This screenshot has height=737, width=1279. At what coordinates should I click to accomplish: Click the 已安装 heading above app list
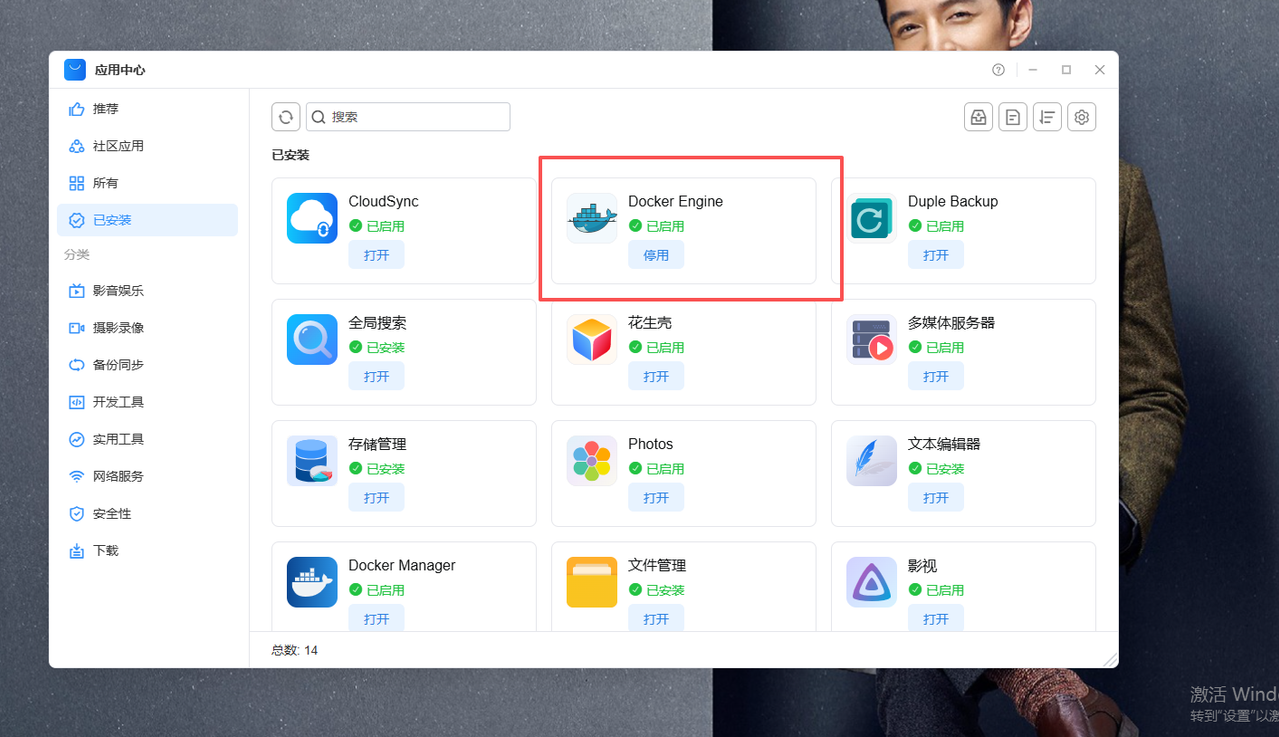tap(291, 155)
